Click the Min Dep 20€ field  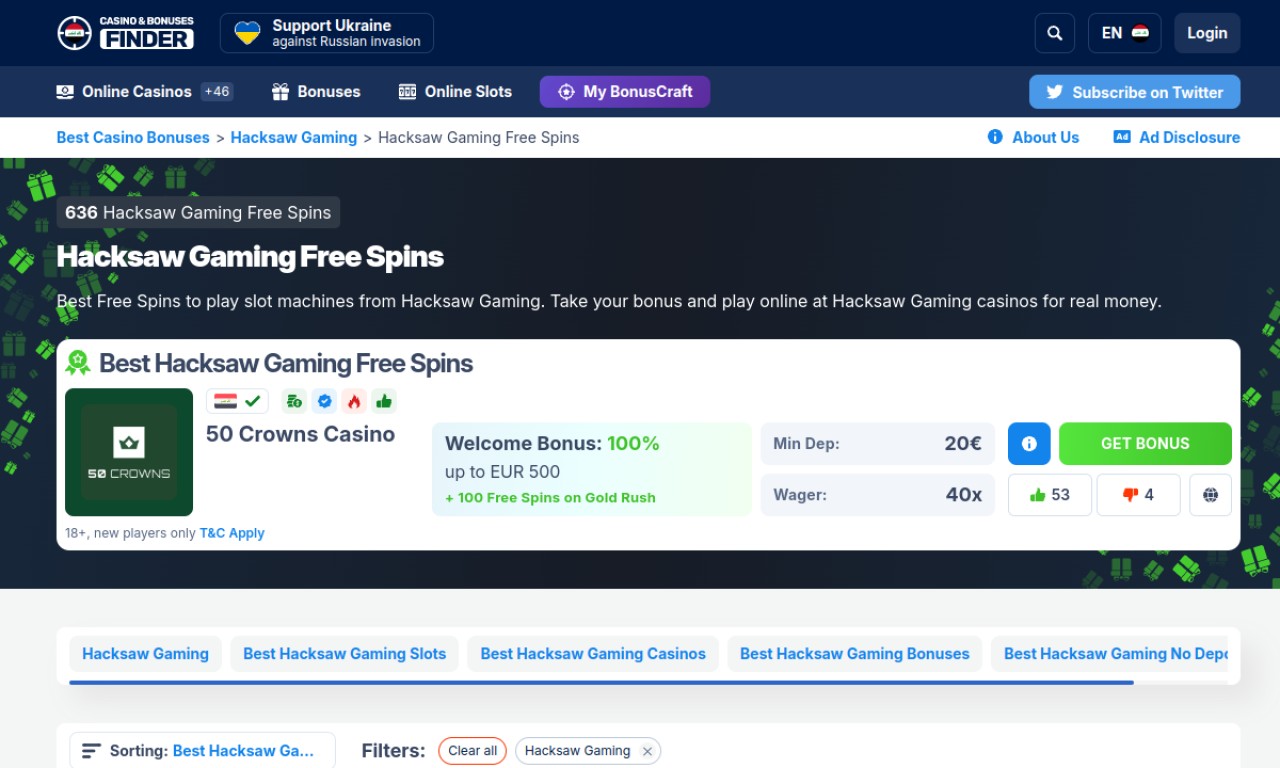878,443
